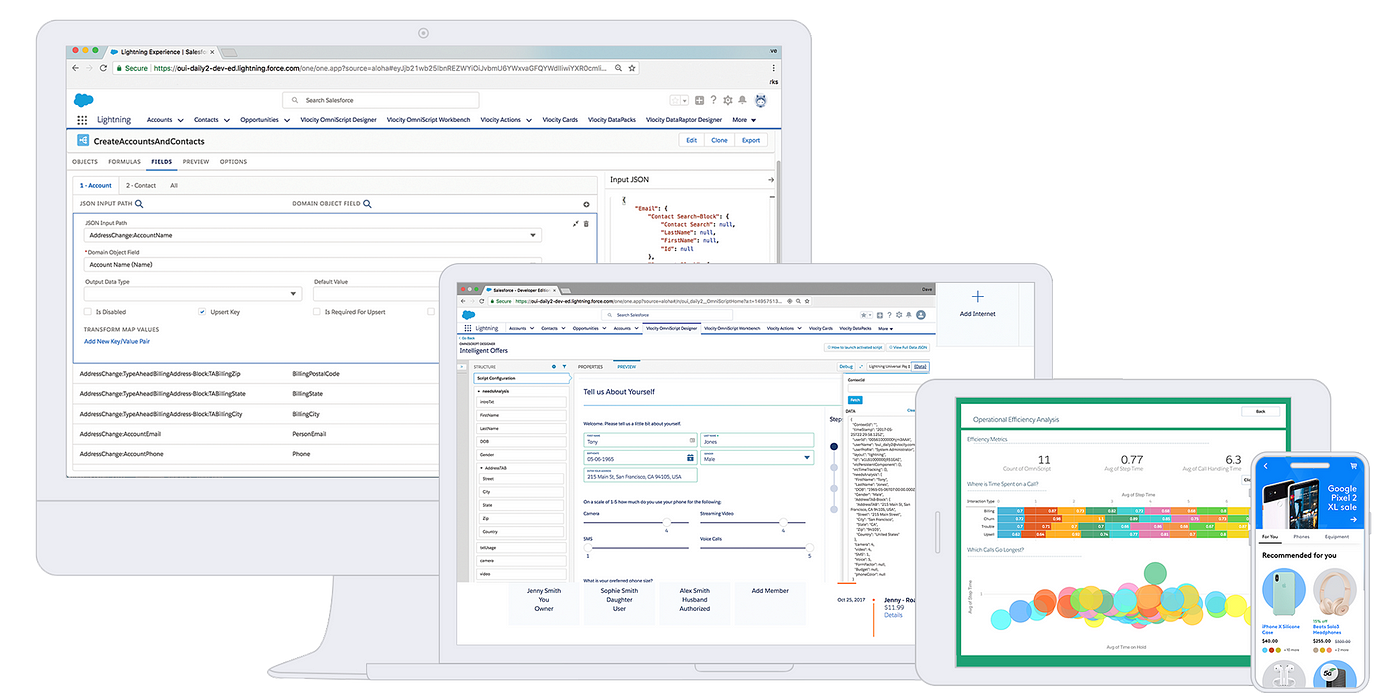Collapse the Input JSON panel arrow
The height and width of the screenshot is (700, 1400).
[x=771, y=180]
